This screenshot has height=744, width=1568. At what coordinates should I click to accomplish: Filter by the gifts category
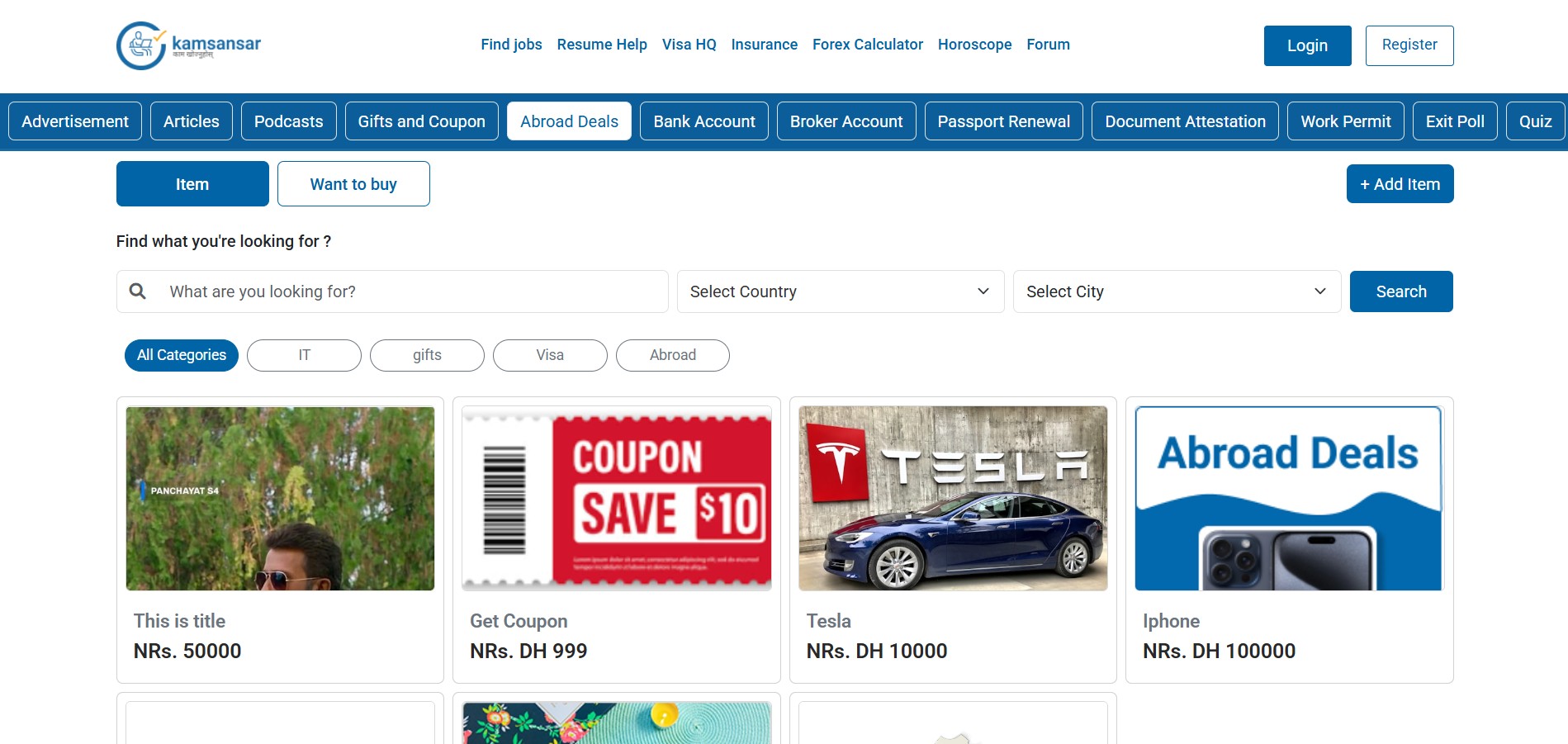pyautogui.click(x=427, y=355)
